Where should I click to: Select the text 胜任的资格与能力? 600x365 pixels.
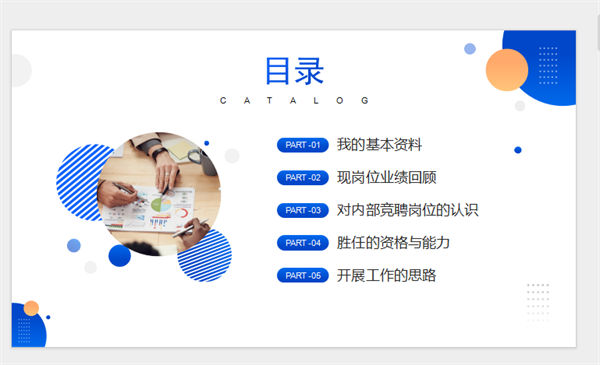393,243
